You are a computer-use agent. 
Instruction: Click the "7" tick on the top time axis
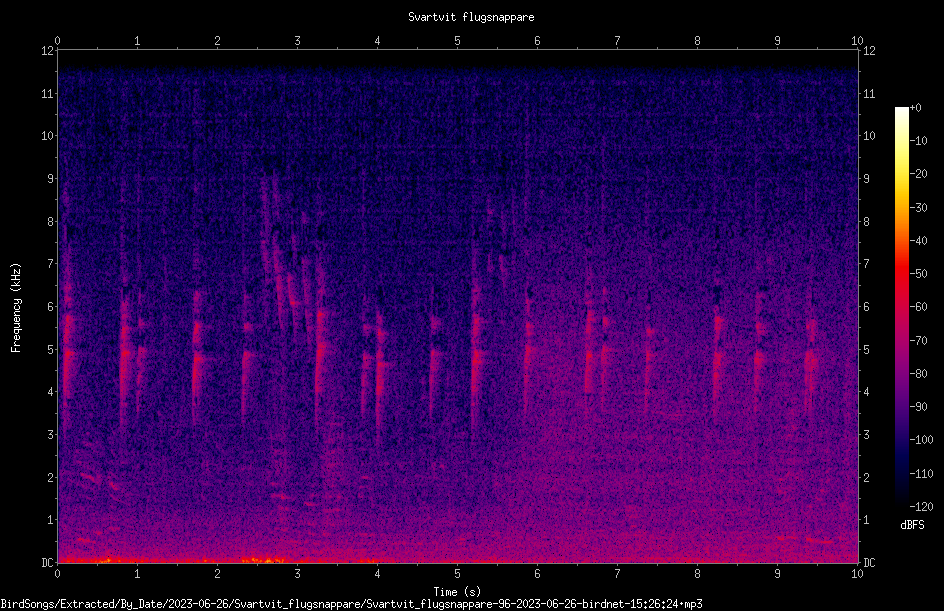click(x=617, y=40)
